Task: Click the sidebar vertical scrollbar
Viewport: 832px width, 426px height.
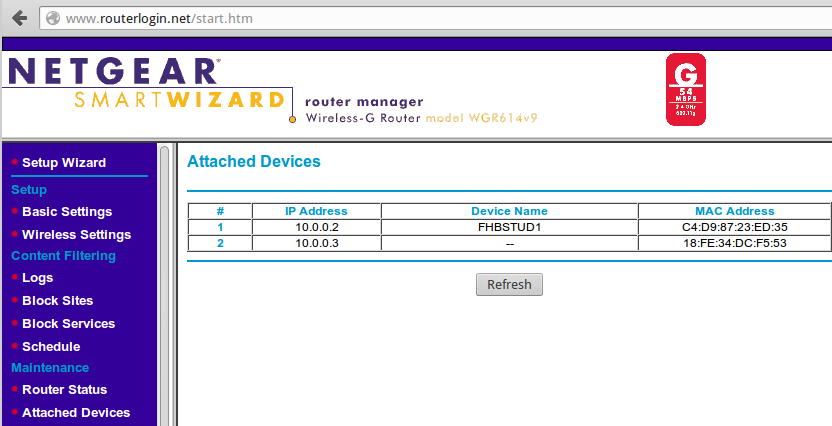Action: point(164,284)
